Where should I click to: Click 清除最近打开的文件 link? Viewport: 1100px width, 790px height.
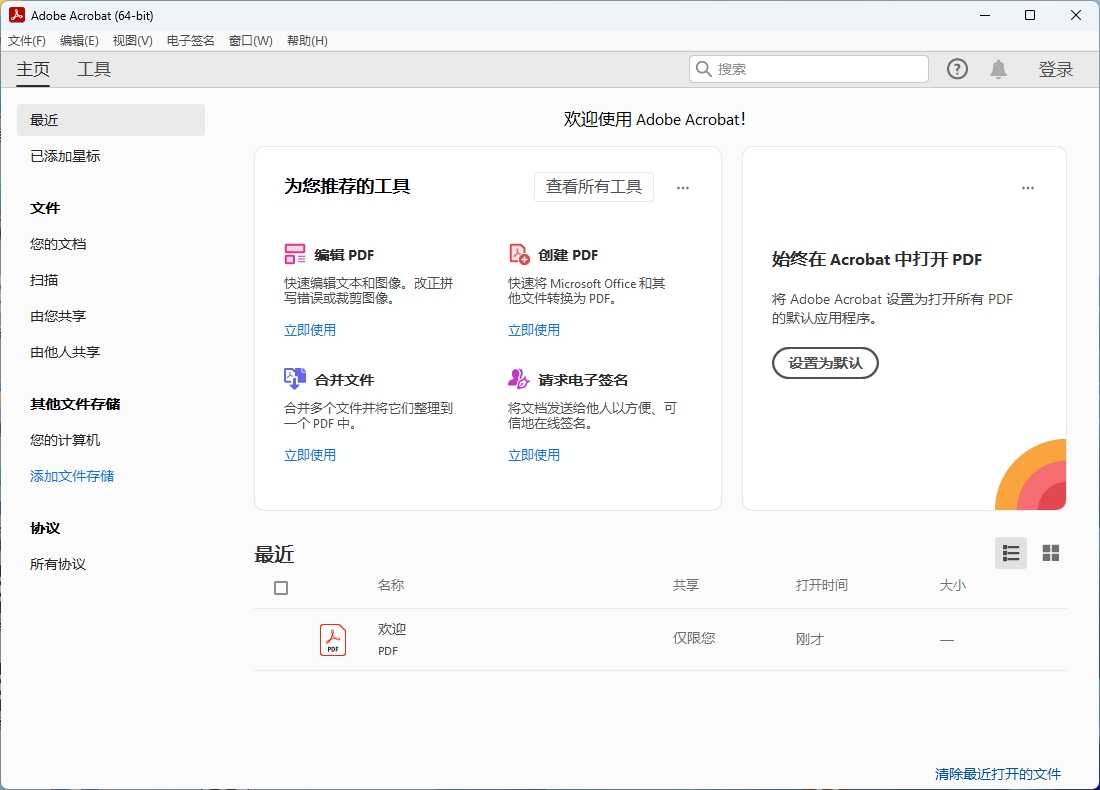coord(1000,773)
